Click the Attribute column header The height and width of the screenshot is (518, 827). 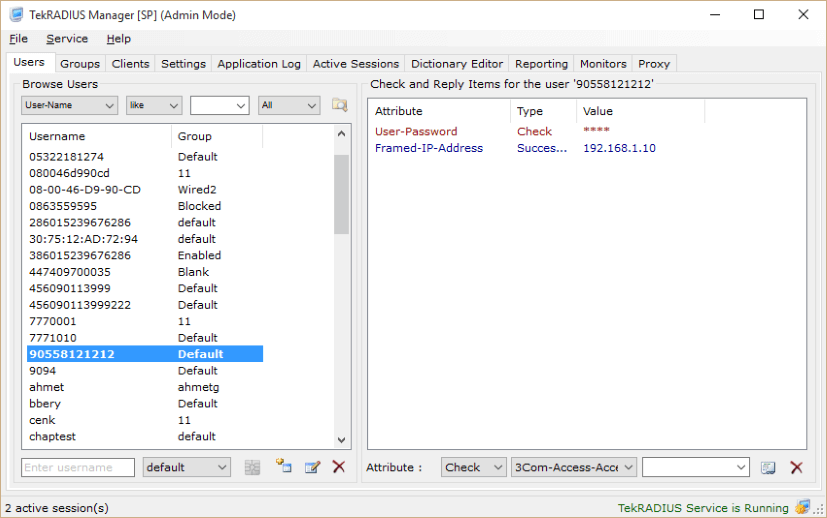440,111
